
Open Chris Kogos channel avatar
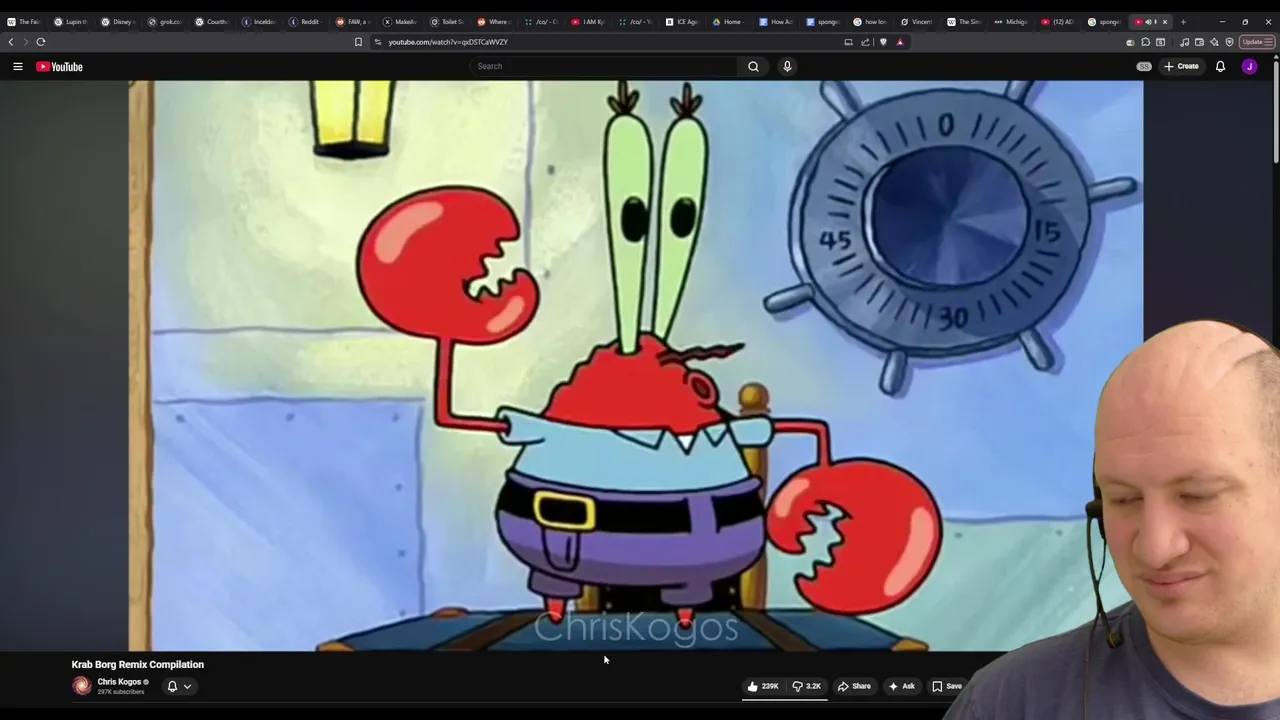[x=82, y=686]
